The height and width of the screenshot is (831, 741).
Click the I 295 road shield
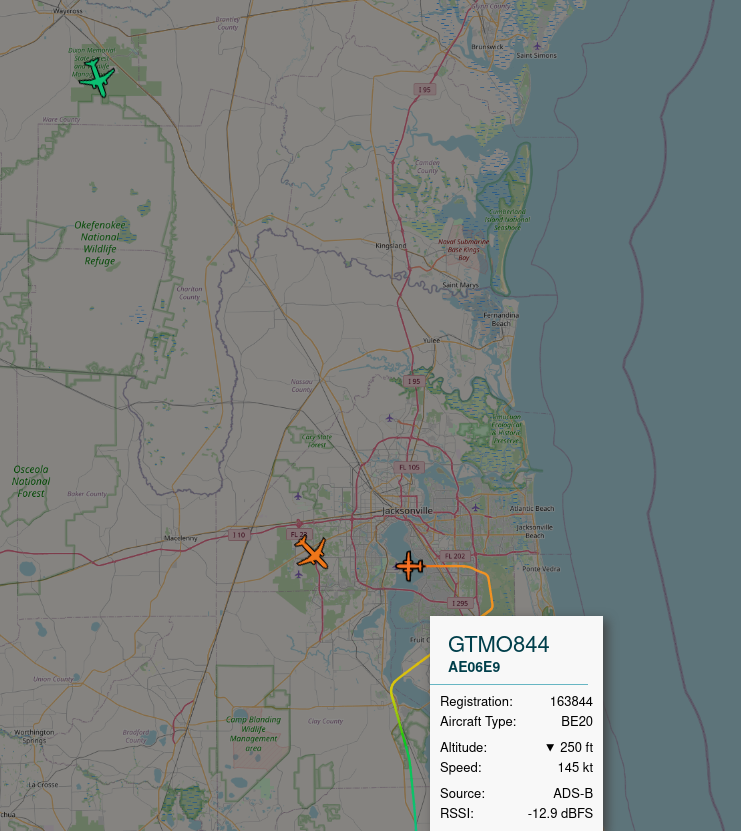point(460,603)
